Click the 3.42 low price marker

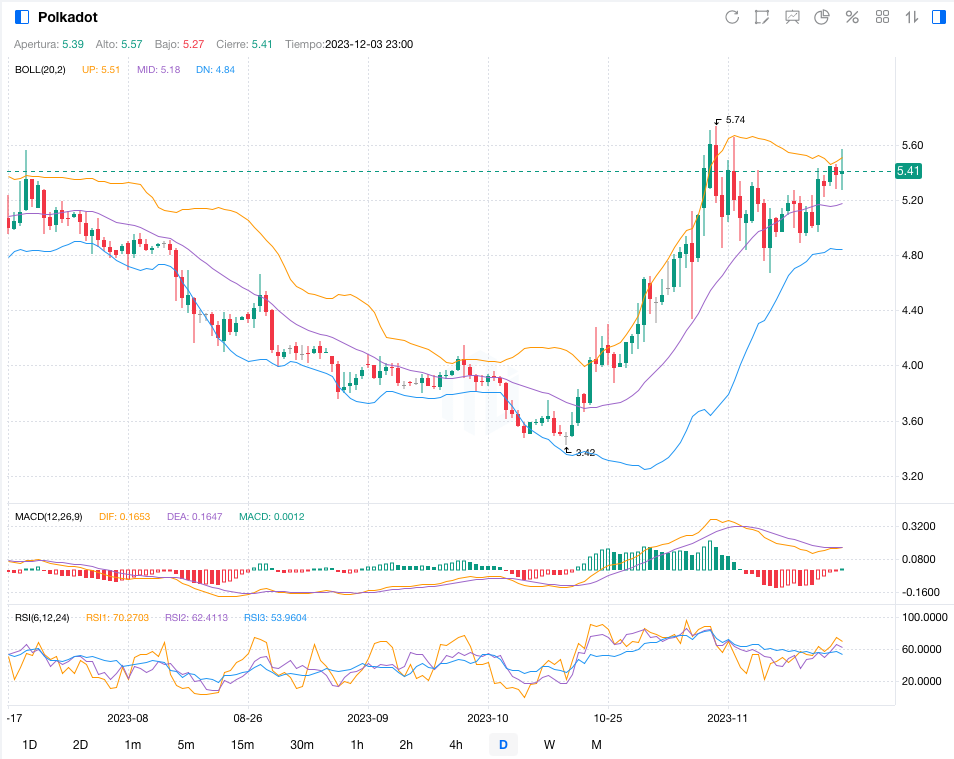(585, 453)
